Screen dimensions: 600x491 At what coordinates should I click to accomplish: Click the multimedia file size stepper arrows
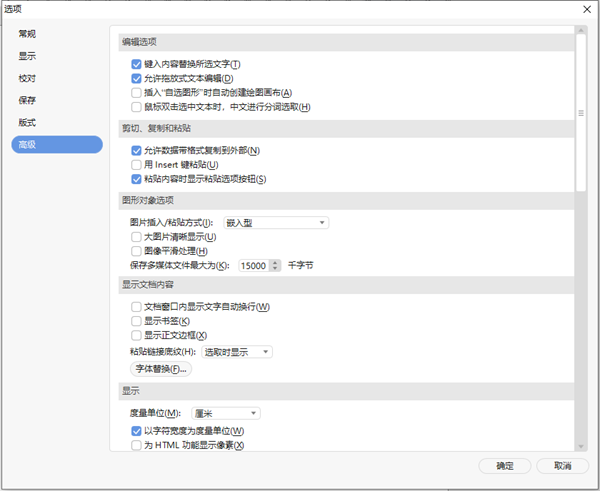pyautogui.click(x=275, y=266)
